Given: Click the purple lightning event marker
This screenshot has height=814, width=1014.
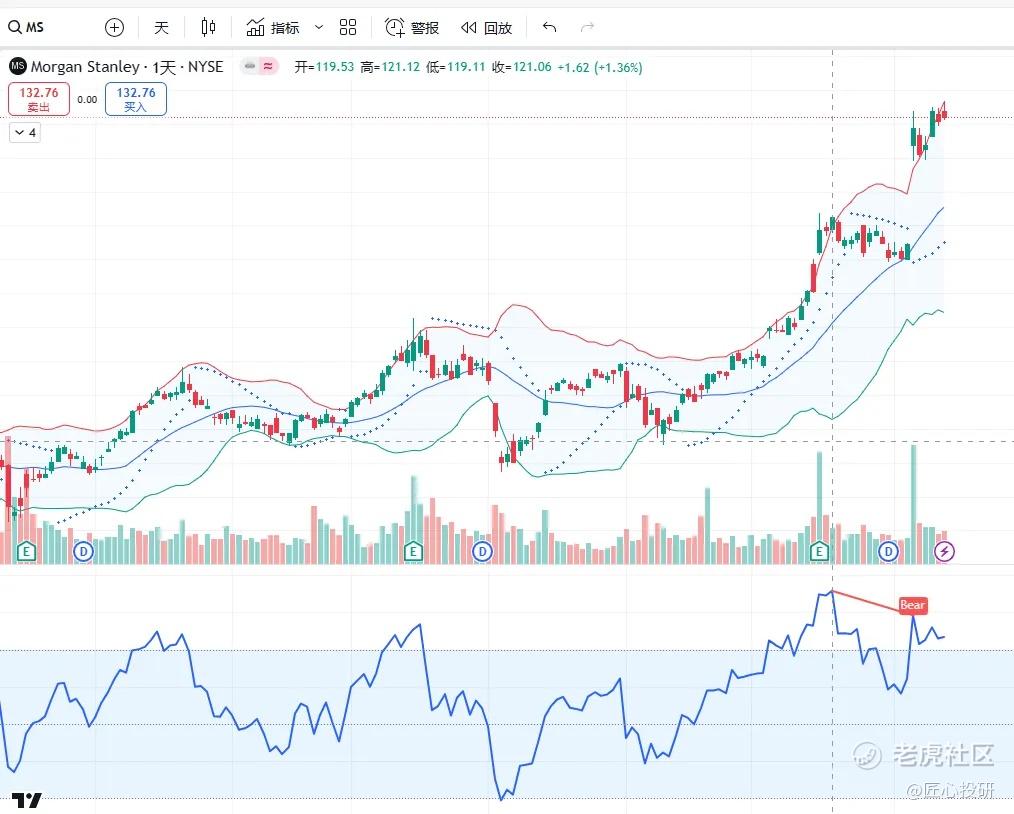Looking at the screenshot, I should pyautogui.click(x=943, y=551).
